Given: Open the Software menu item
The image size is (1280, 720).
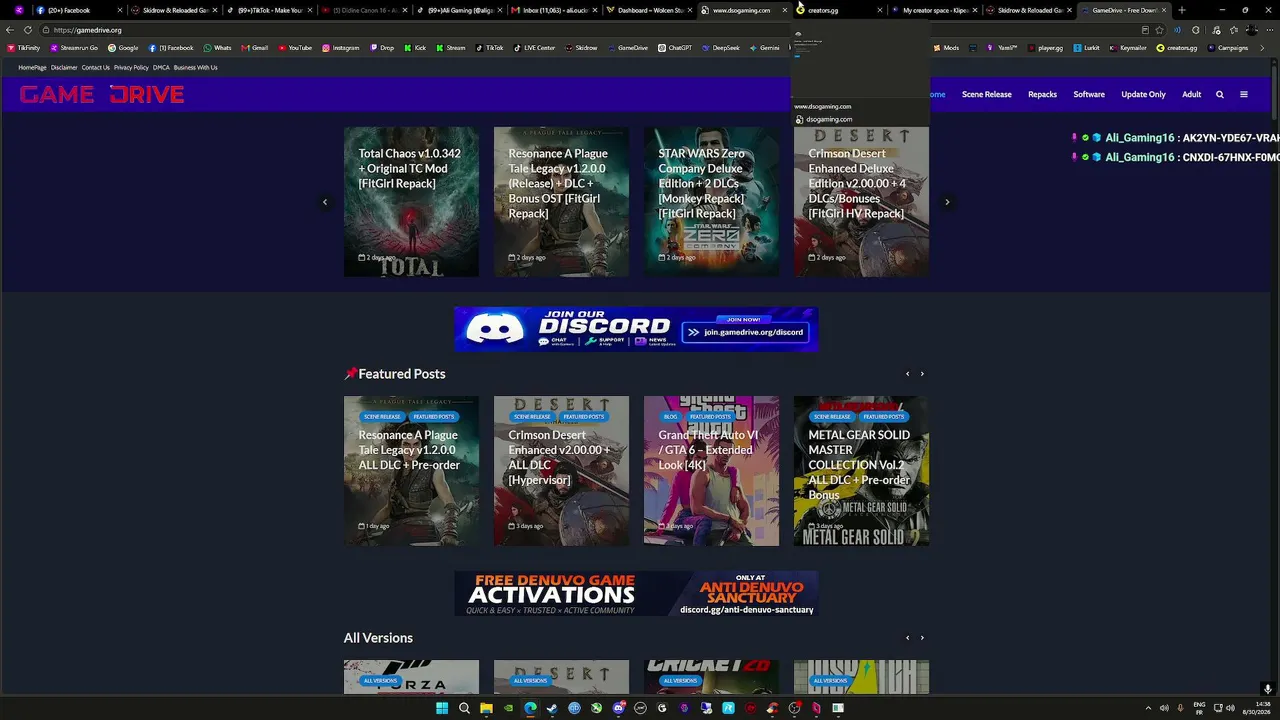Looking at the screenshot, I should [1089, 94].
